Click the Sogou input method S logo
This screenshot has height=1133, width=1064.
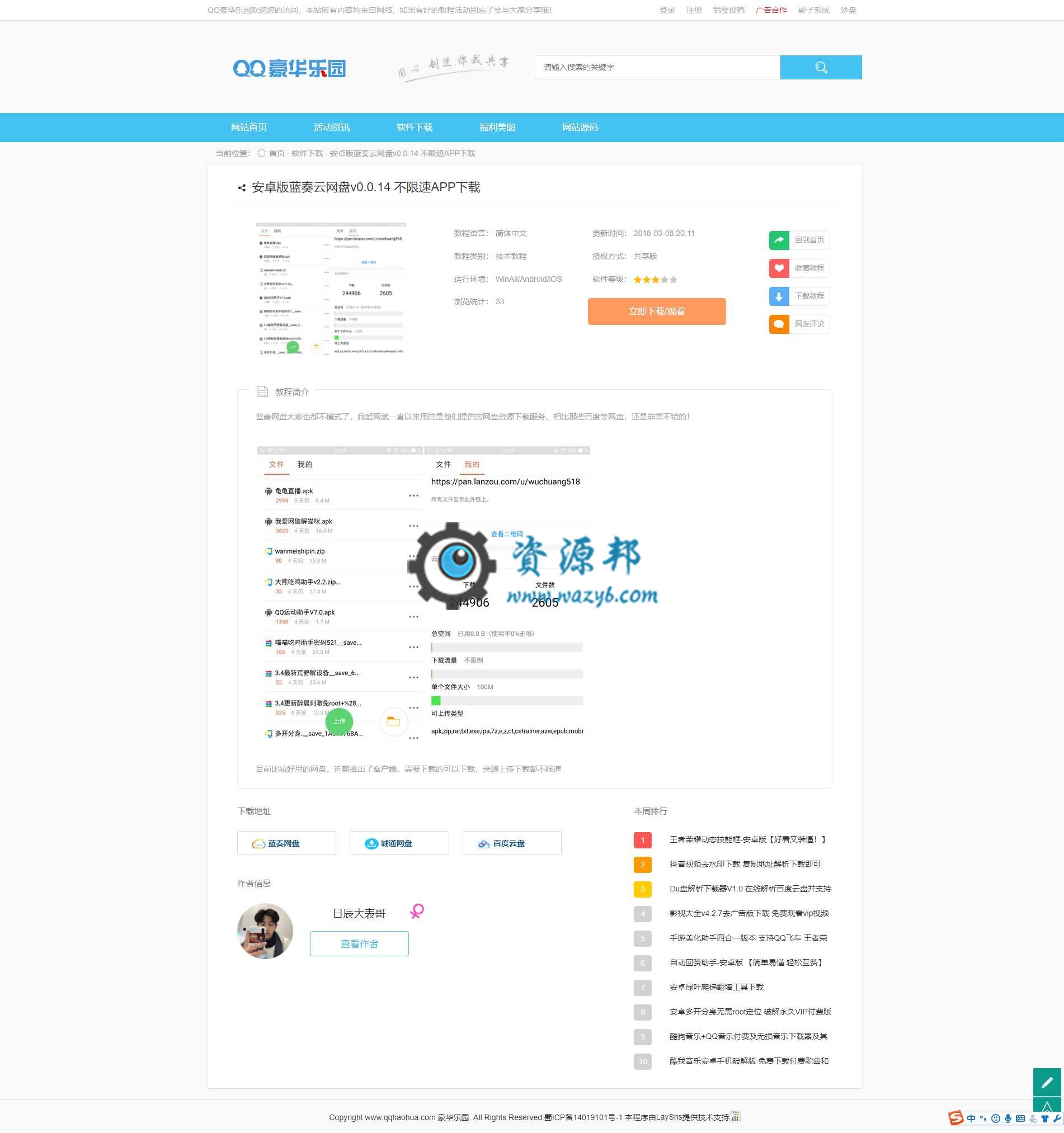click(x=955, y=1118)
